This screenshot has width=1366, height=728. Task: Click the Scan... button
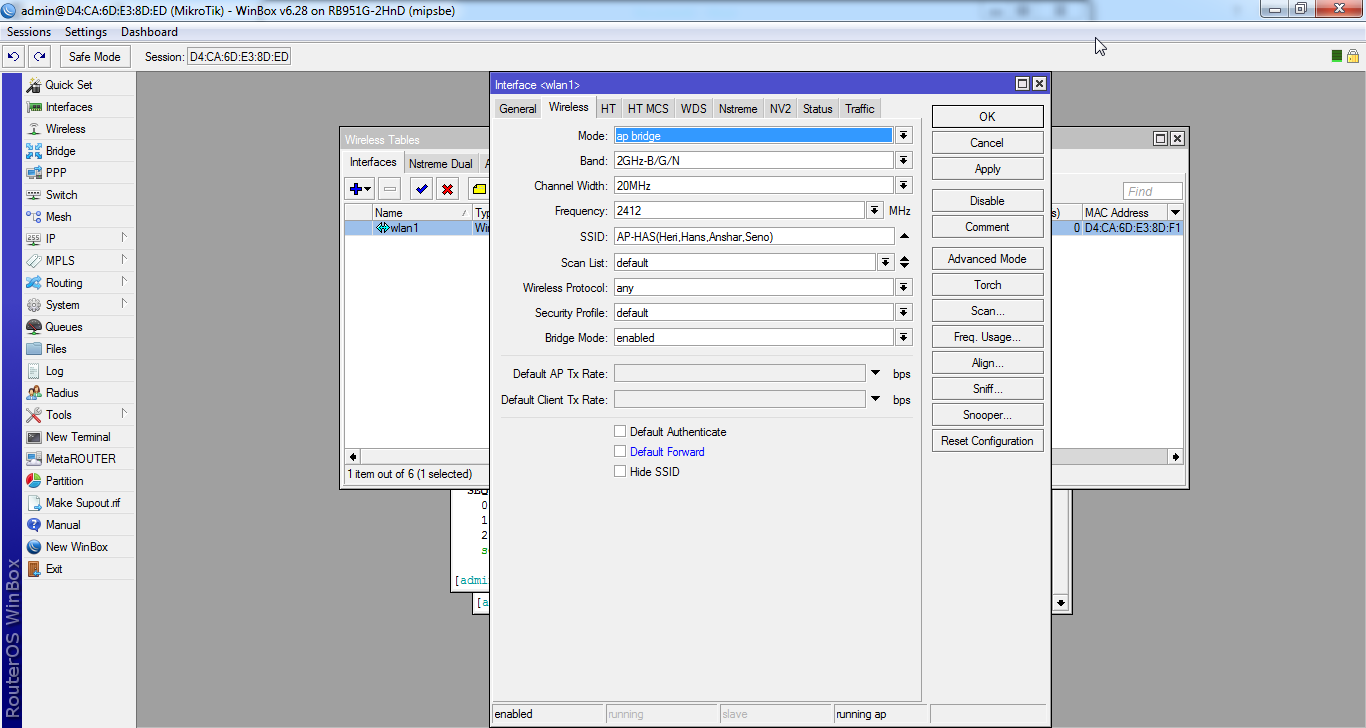(x=987, y=311)
